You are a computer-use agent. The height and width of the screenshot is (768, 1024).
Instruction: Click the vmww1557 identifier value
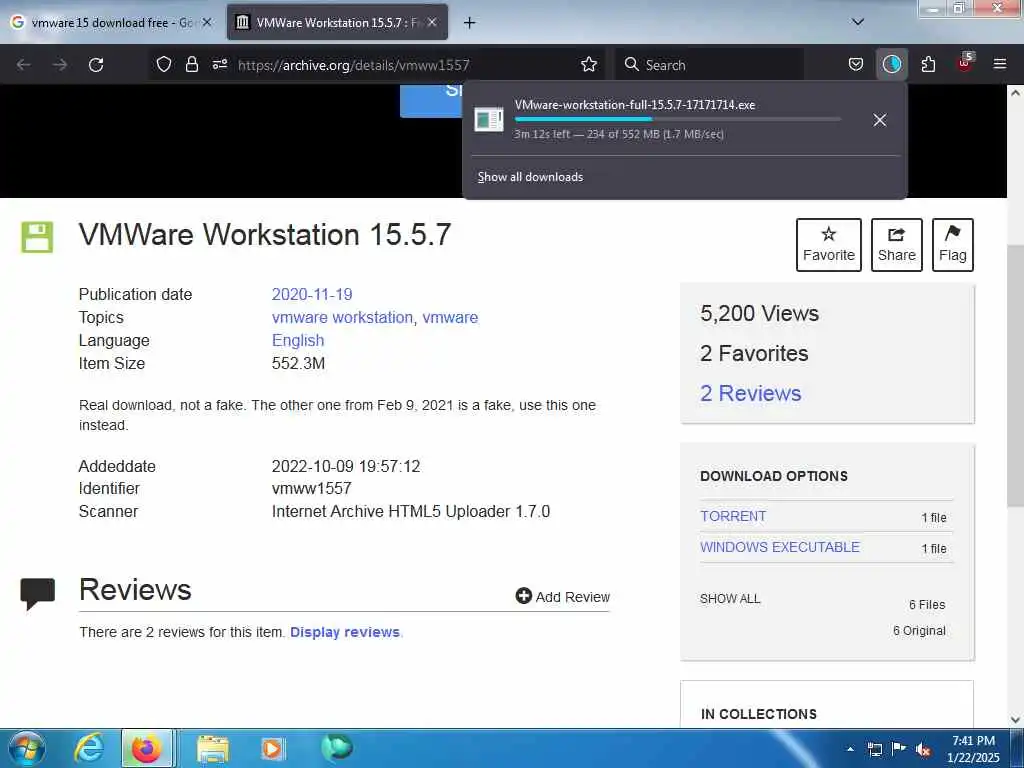coord(312,488)
